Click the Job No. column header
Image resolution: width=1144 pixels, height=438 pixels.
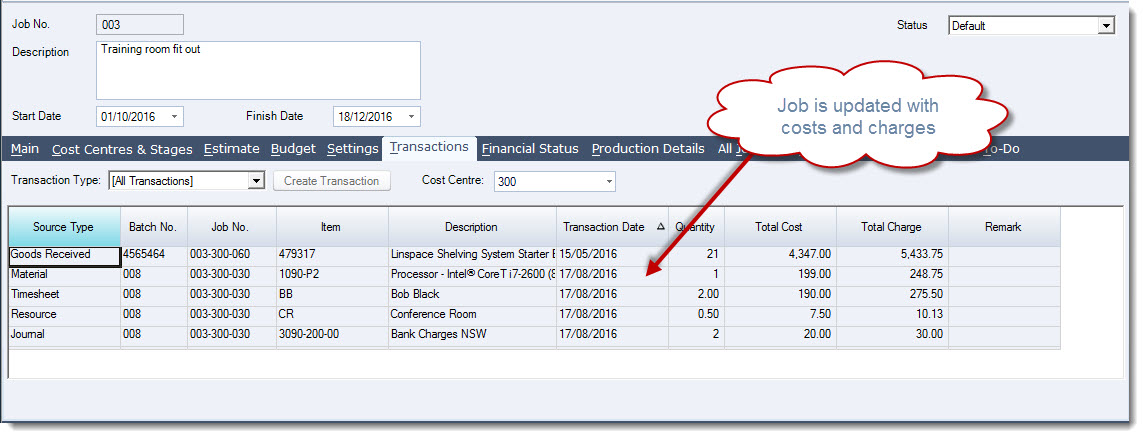click(x=231, y=227)
